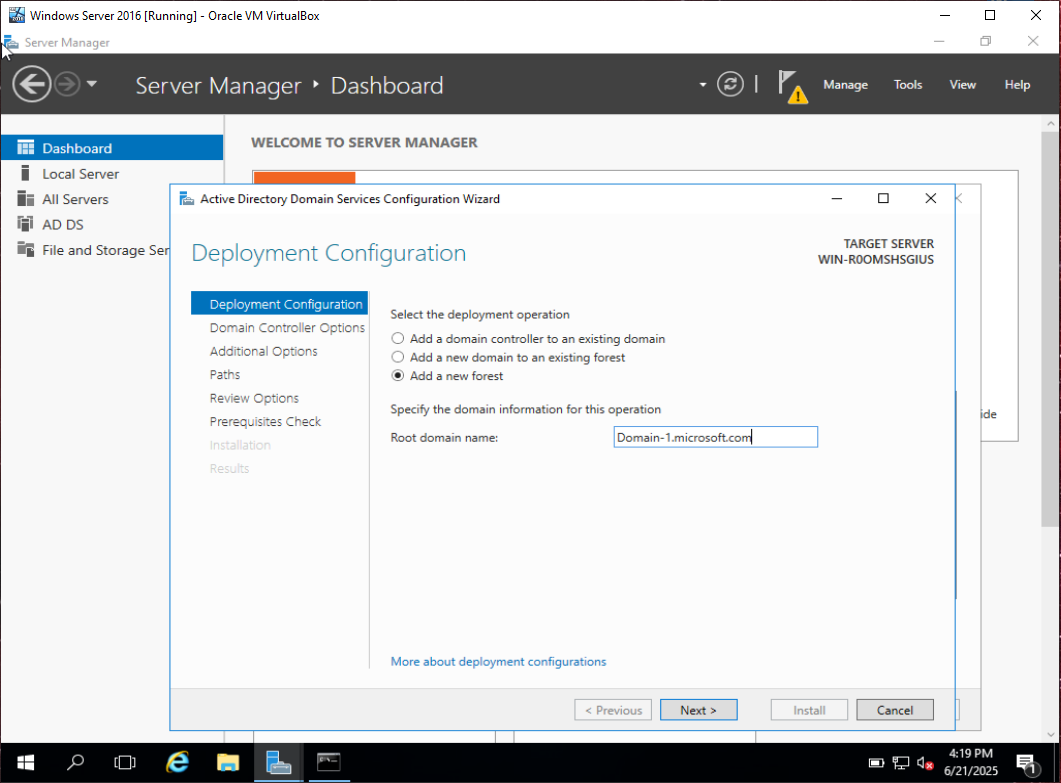Open the Tools menu
1061x783 pixels.
tap(907, 85)
